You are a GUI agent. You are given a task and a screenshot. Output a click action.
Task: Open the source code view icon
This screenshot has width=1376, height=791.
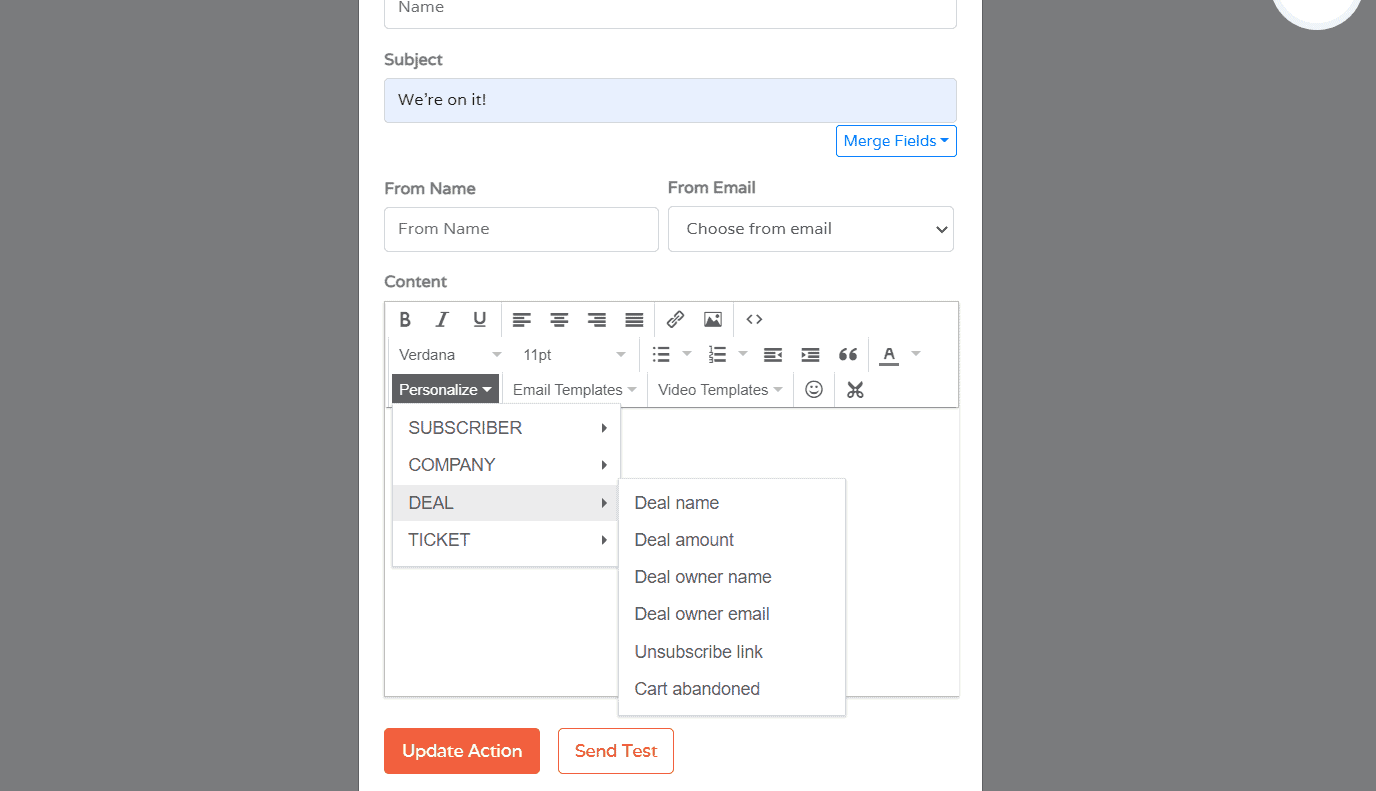[x=755, y=319]
